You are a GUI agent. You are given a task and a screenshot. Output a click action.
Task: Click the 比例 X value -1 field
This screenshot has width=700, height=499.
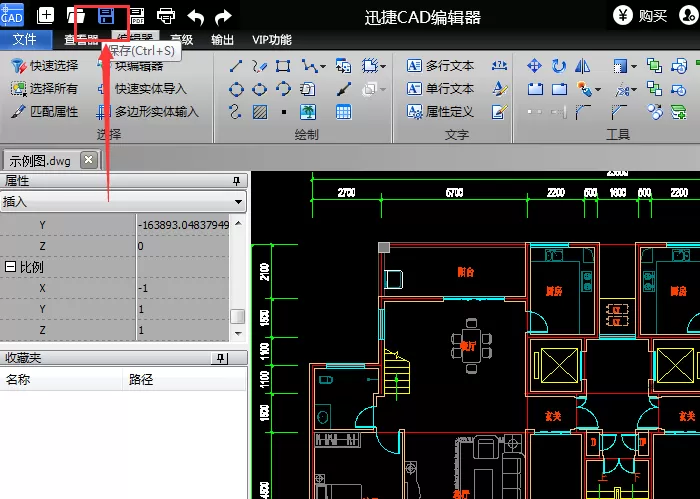pos(183,288)
